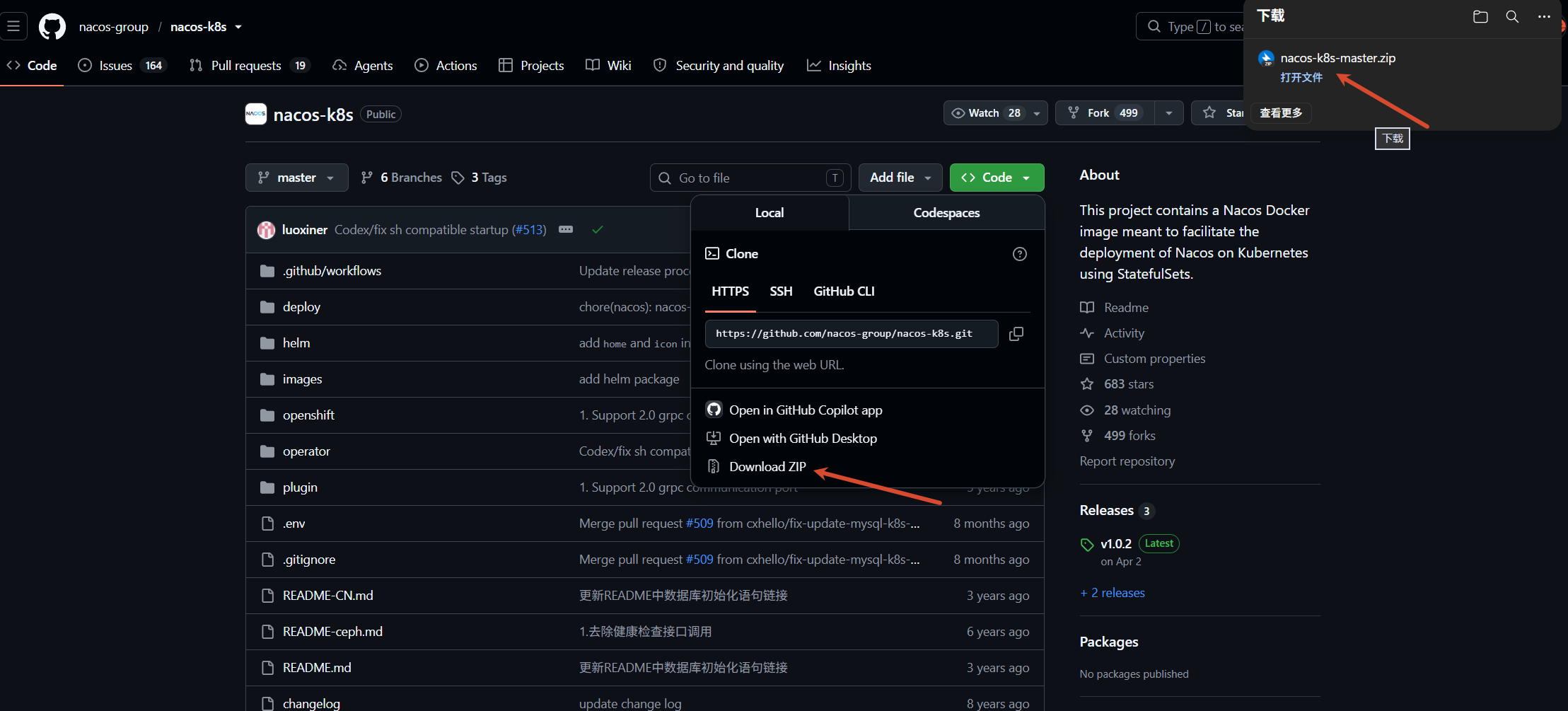This screenshot has height=711, width=1568.
Task: Open the Security and quality tab
Action: [719, 66]
